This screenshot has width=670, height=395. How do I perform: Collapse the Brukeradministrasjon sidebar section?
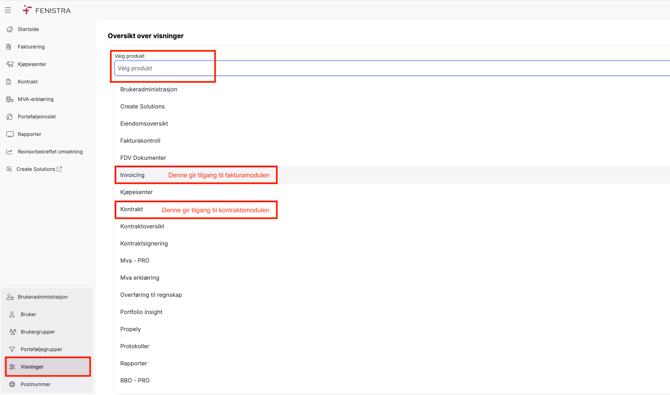(43, 297)
